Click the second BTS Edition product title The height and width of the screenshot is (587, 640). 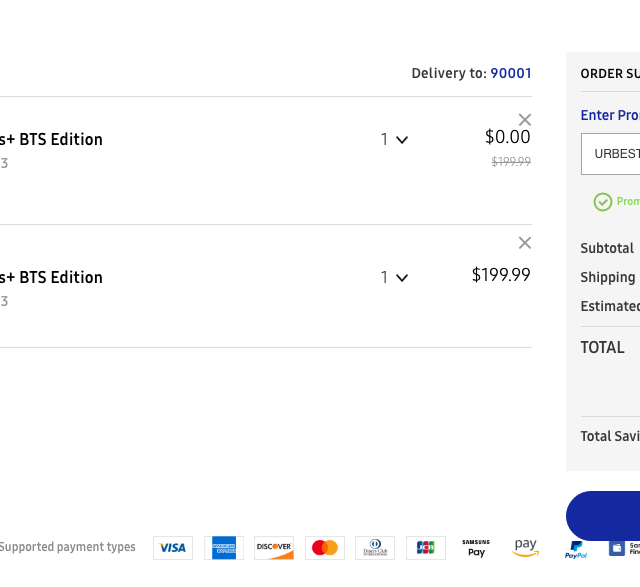[52, 278]
